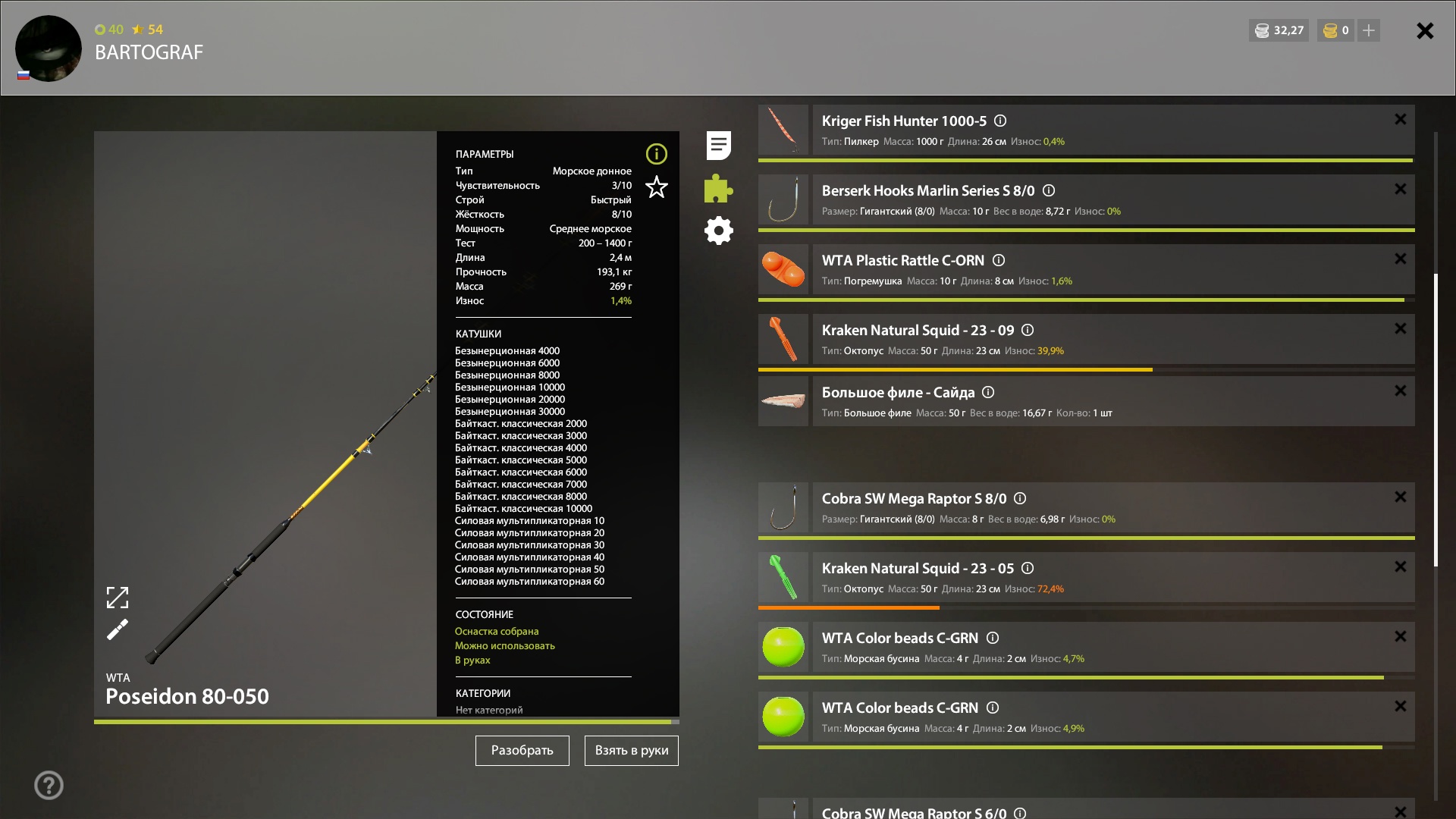Open info for Большое филе - Сайда
1456x819 pixels.
point(988,392)
